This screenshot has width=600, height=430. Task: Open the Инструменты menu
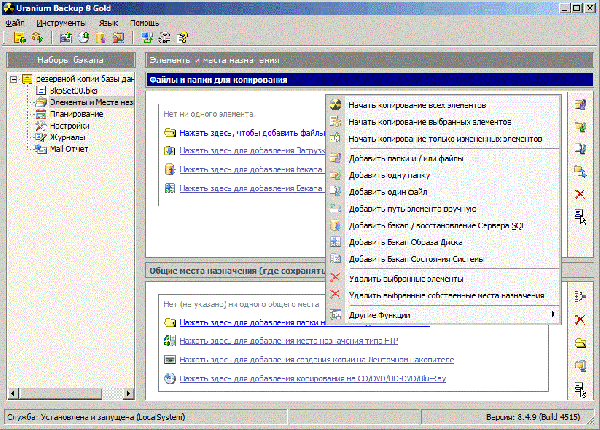point(61,21)
